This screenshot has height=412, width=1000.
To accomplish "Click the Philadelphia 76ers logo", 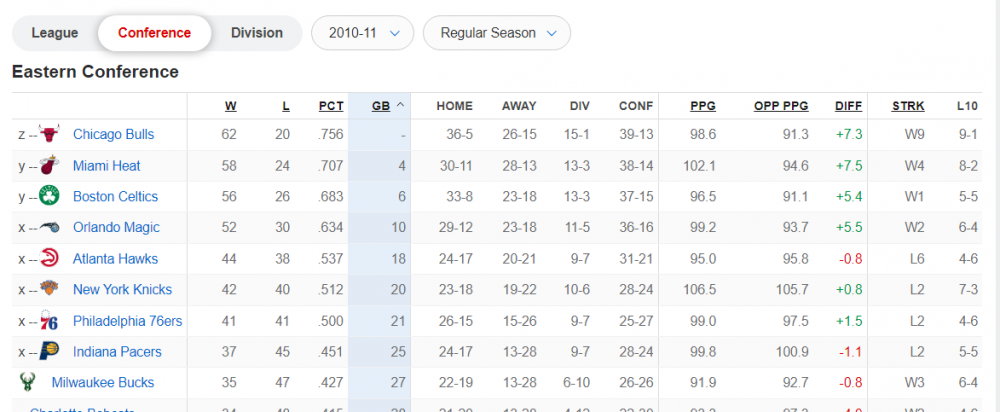I will 50,321.
